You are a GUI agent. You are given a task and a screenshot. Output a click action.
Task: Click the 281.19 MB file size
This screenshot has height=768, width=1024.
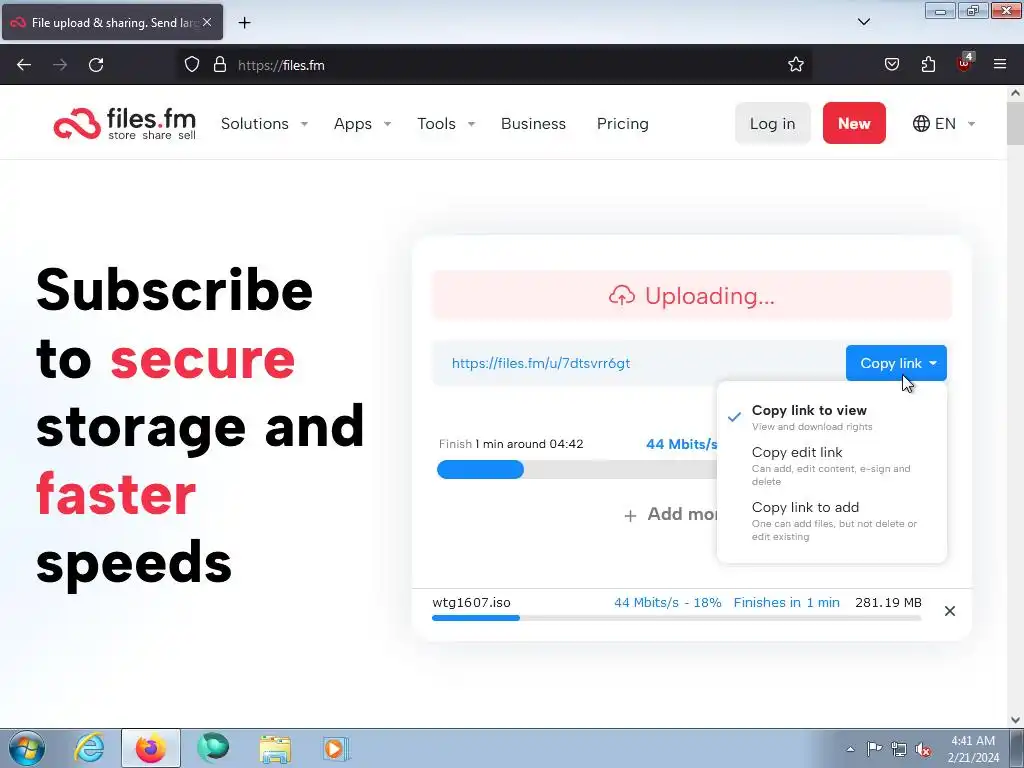pos(888,602)
